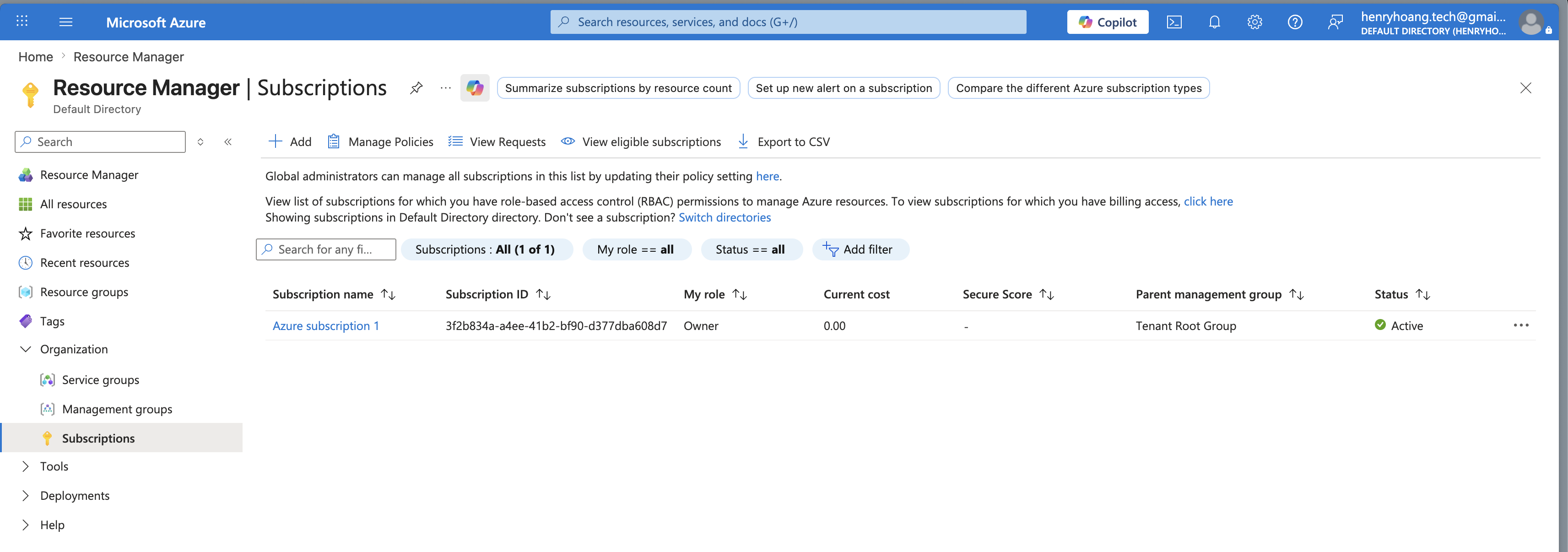Expand the Tools section

(x=26, y=466)
